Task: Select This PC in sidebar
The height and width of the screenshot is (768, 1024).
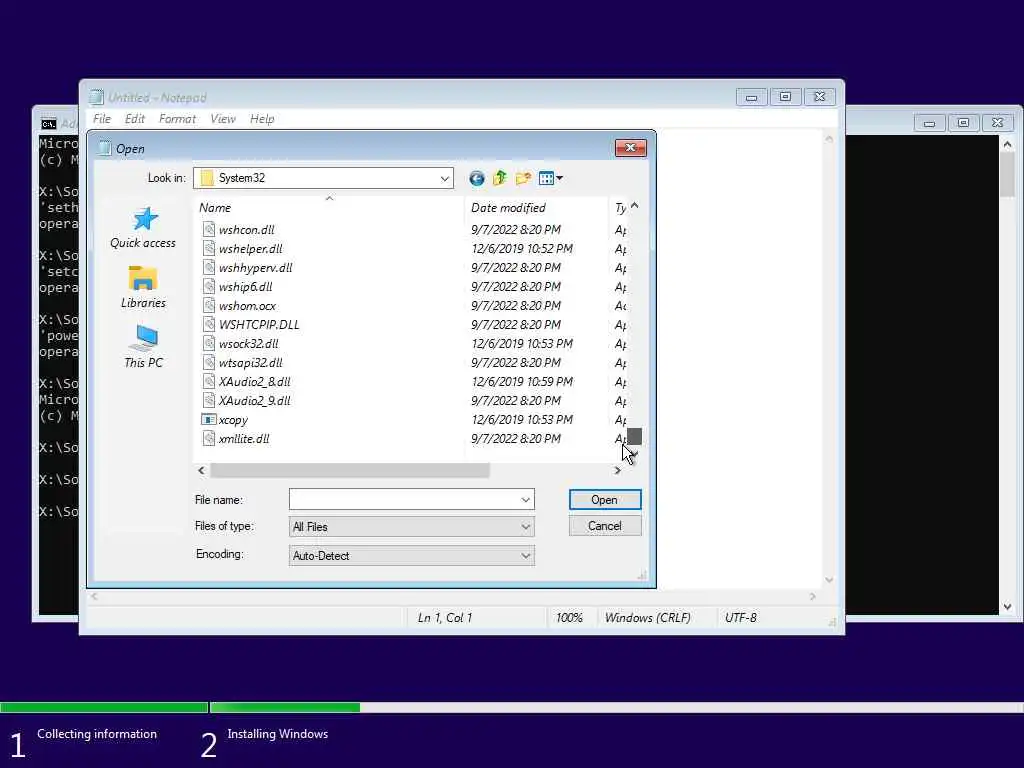Action: tap(143, 347)
